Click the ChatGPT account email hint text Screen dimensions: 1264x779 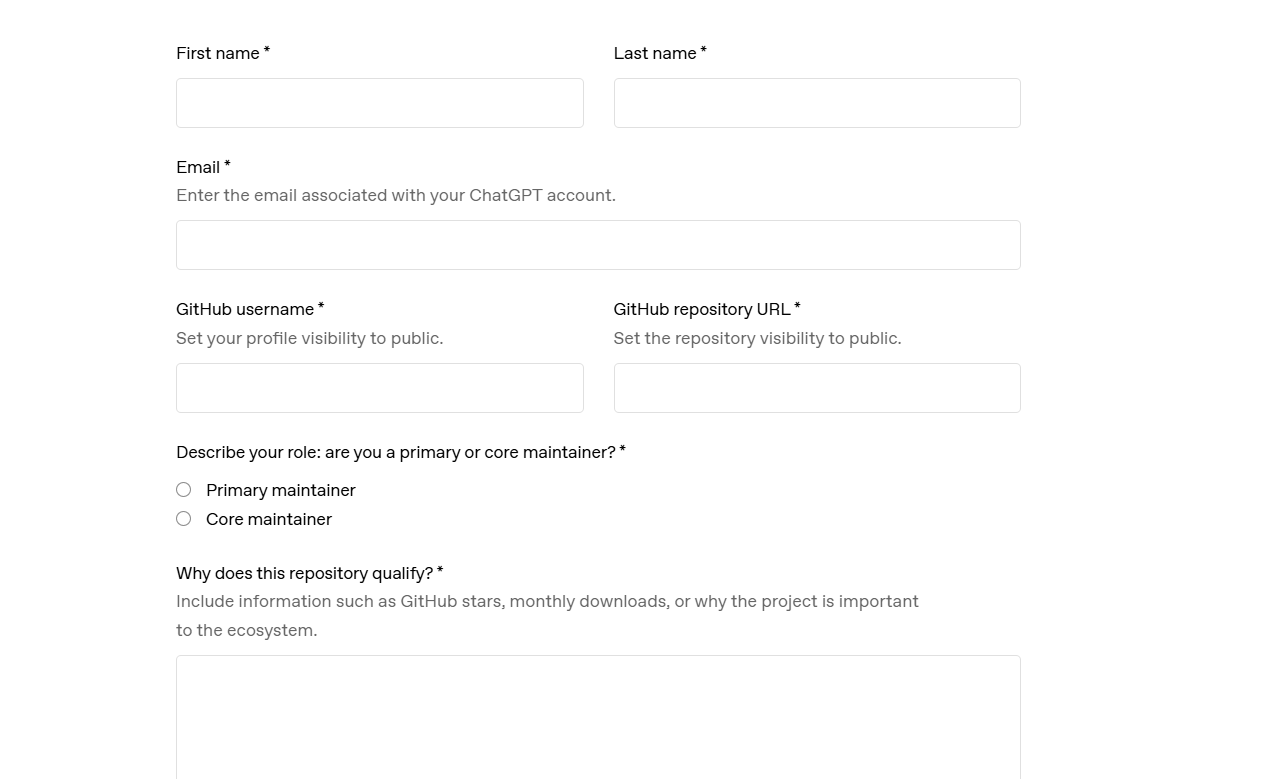(x=396, y=195)
